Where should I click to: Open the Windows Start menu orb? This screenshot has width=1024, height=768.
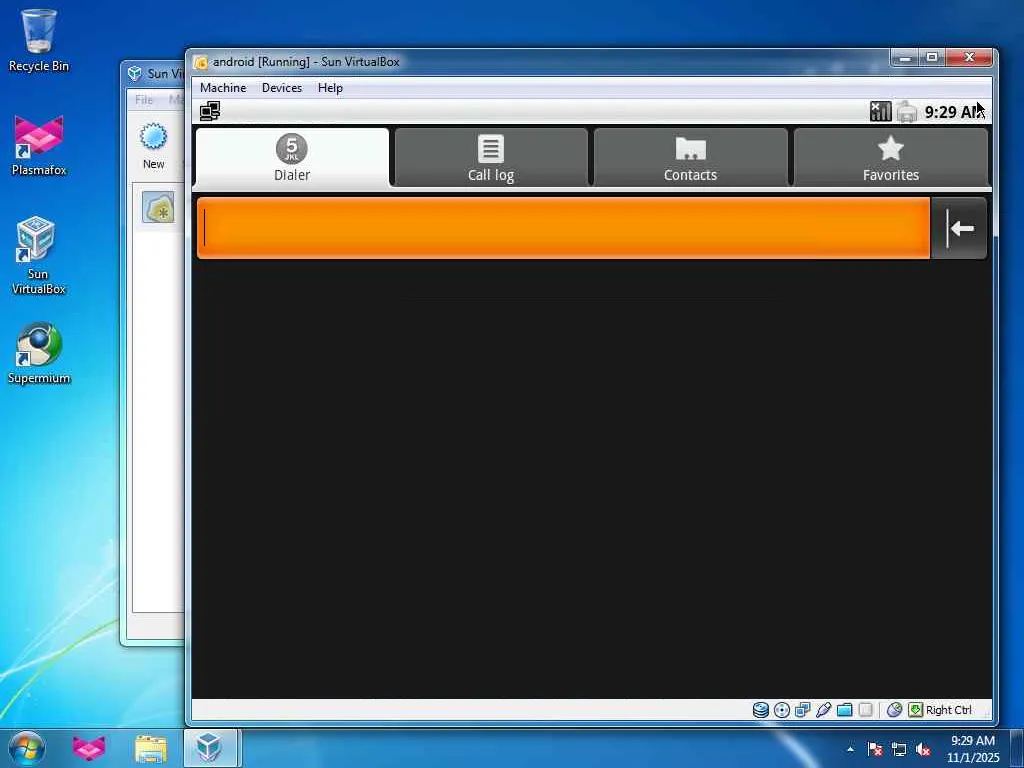coord(27,748)
